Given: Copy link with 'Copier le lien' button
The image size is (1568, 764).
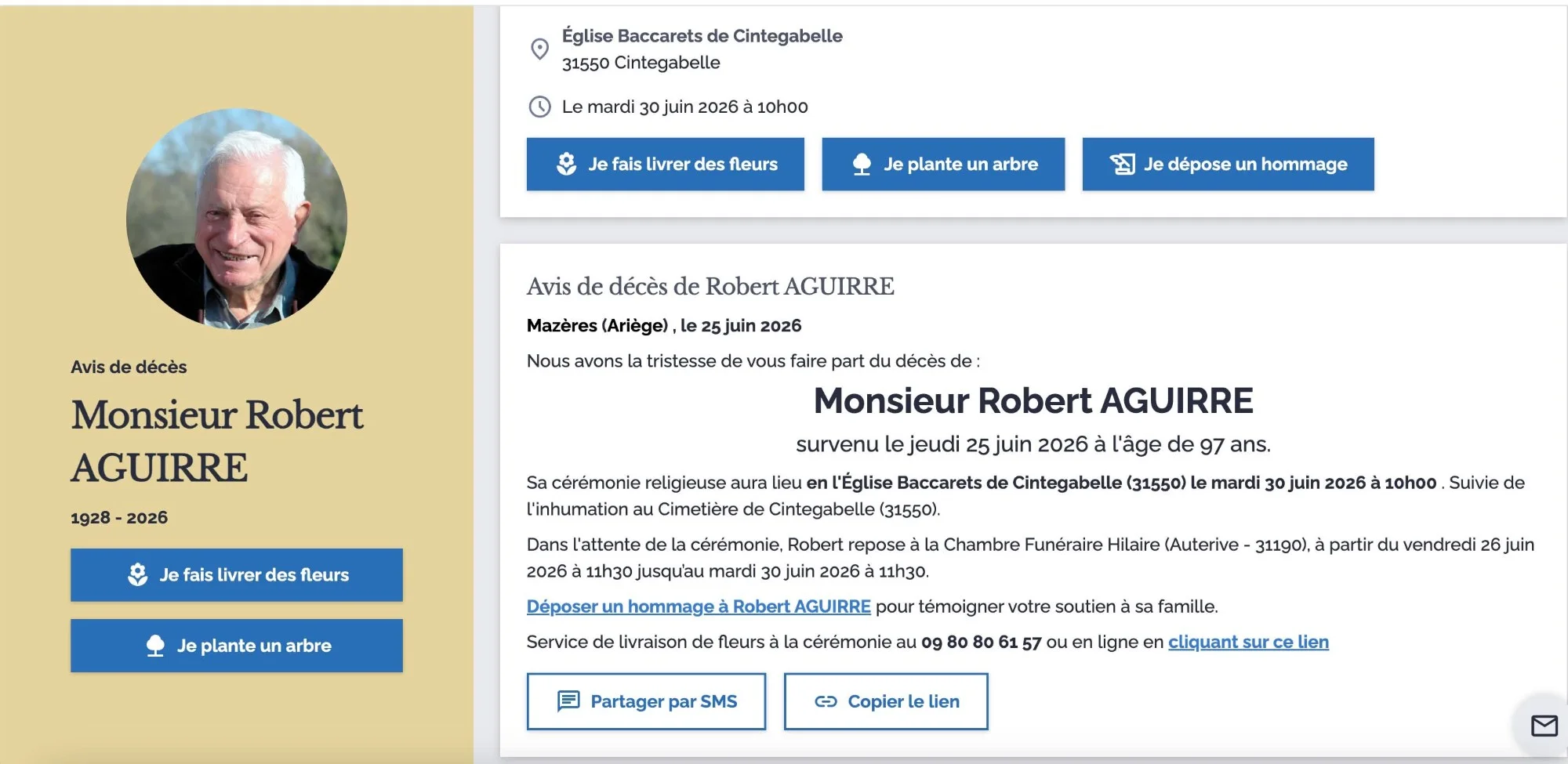Looking at the screenshot, I should point(886,701).
